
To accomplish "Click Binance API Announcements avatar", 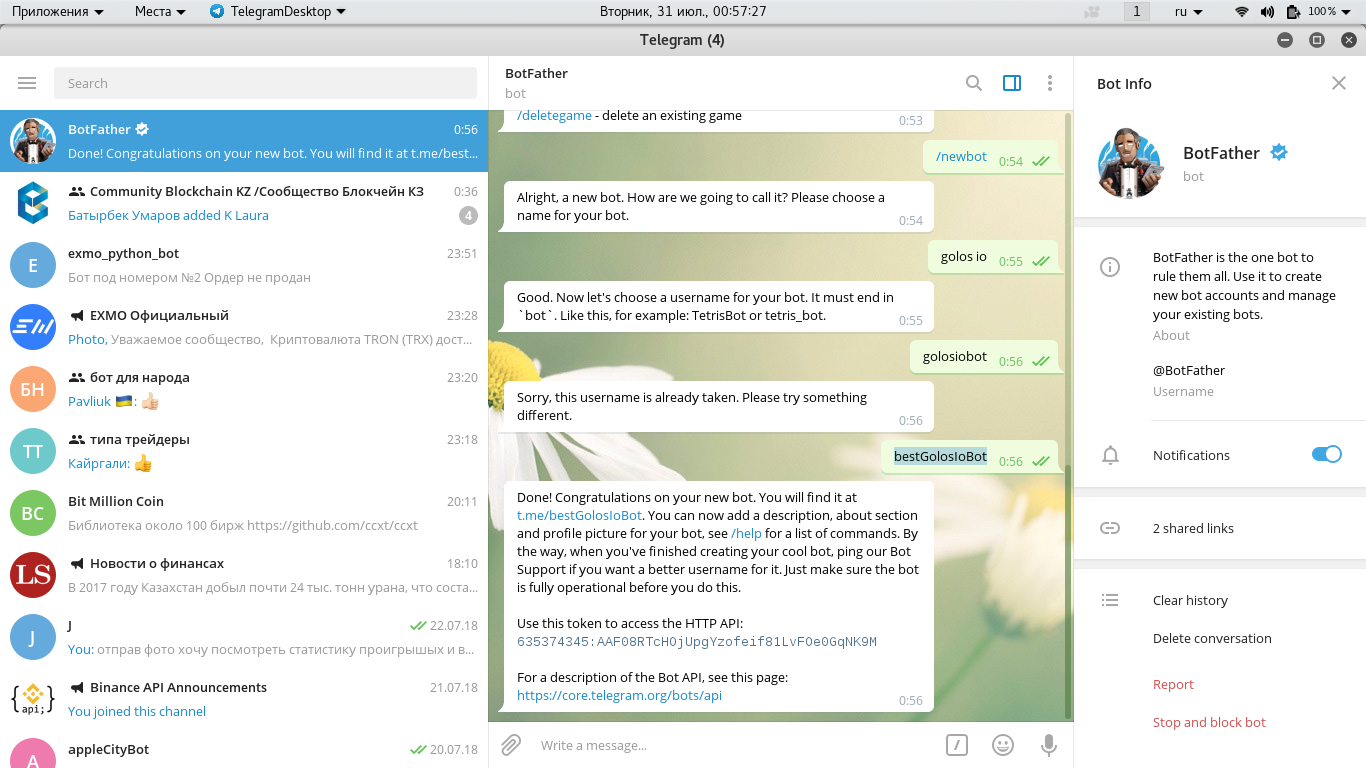I will (x=33, y=699).
